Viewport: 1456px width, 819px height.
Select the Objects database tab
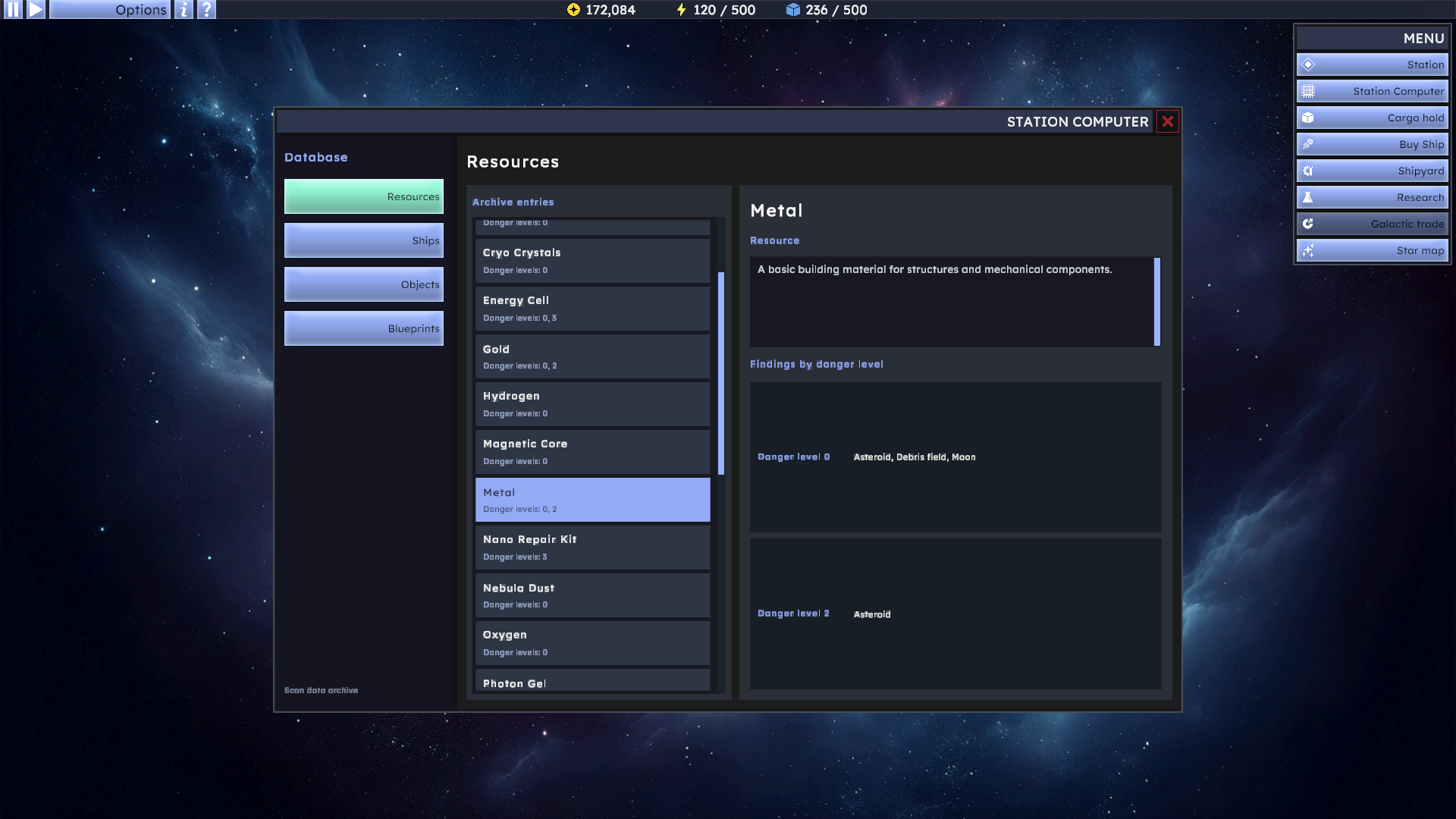(x=364, y=284)
